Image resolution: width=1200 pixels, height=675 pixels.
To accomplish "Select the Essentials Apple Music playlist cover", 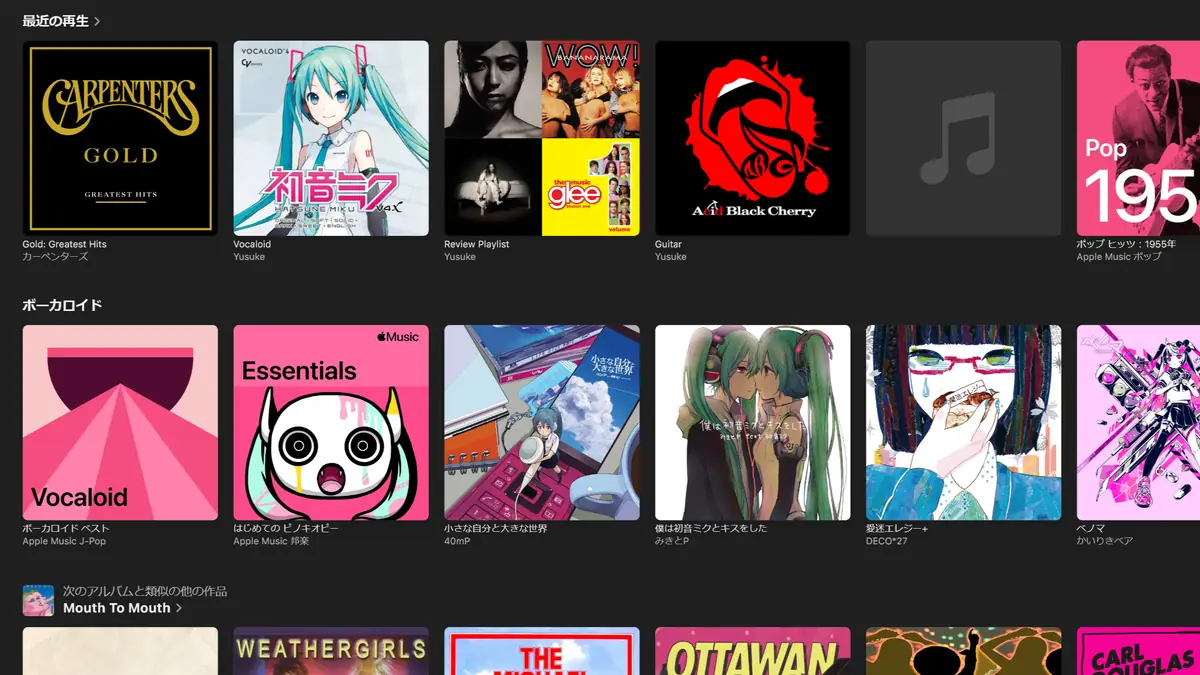I will click(331, 422).
